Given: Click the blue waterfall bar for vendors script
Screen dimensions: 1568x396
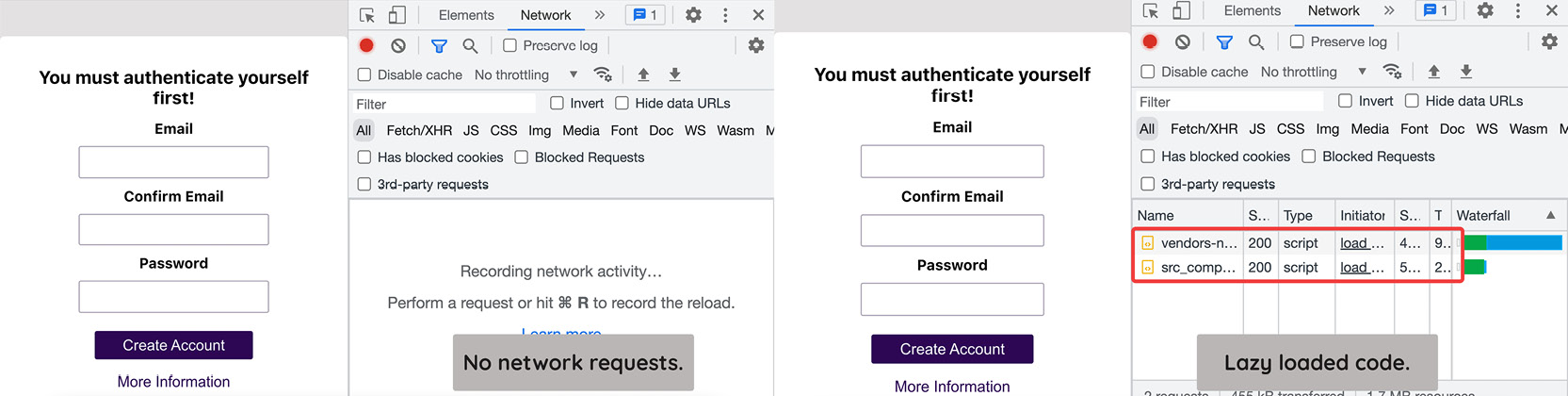Looking at the screenshot, I should point(1524,243).
